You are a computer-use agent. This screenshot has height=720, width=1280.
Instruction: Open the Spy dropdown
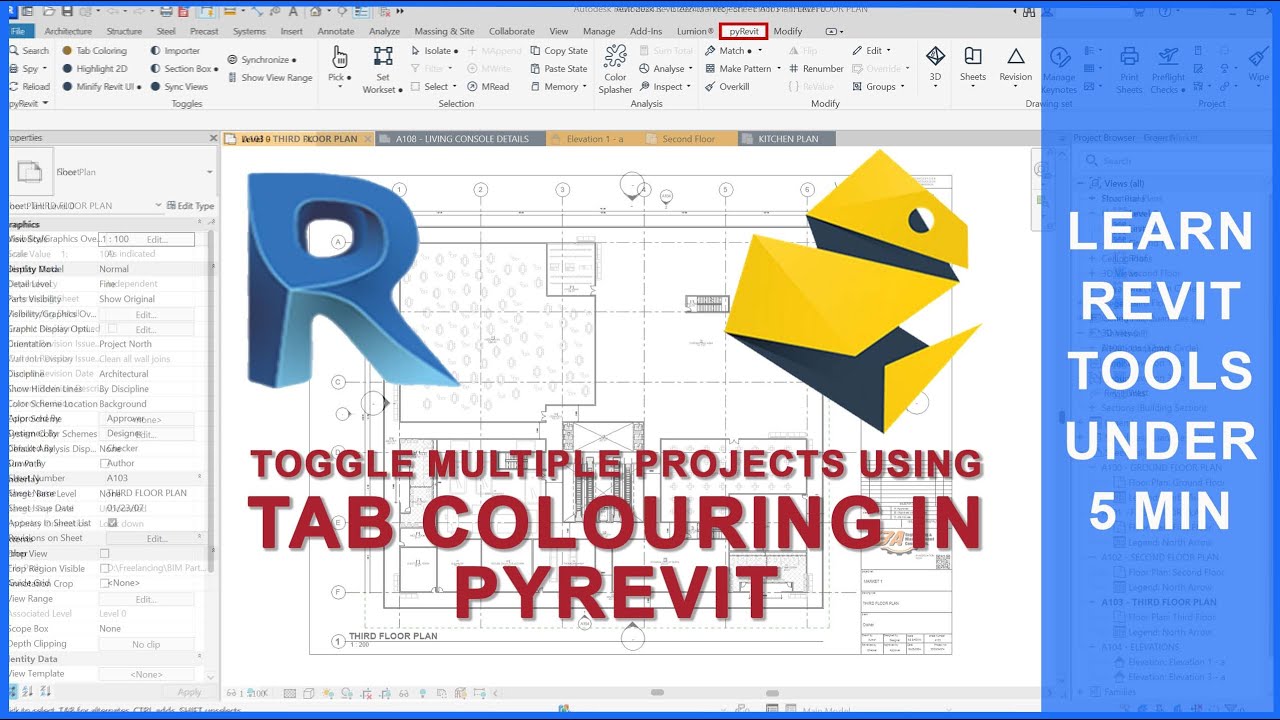coord(27,69)
